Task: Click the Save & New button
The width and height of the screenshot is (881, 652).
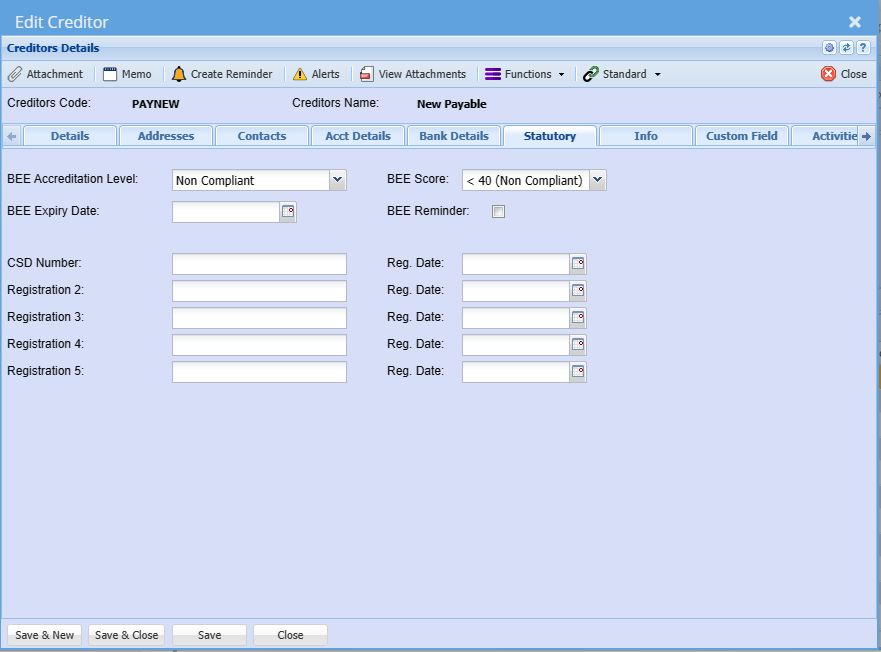Action: [45, 635]
